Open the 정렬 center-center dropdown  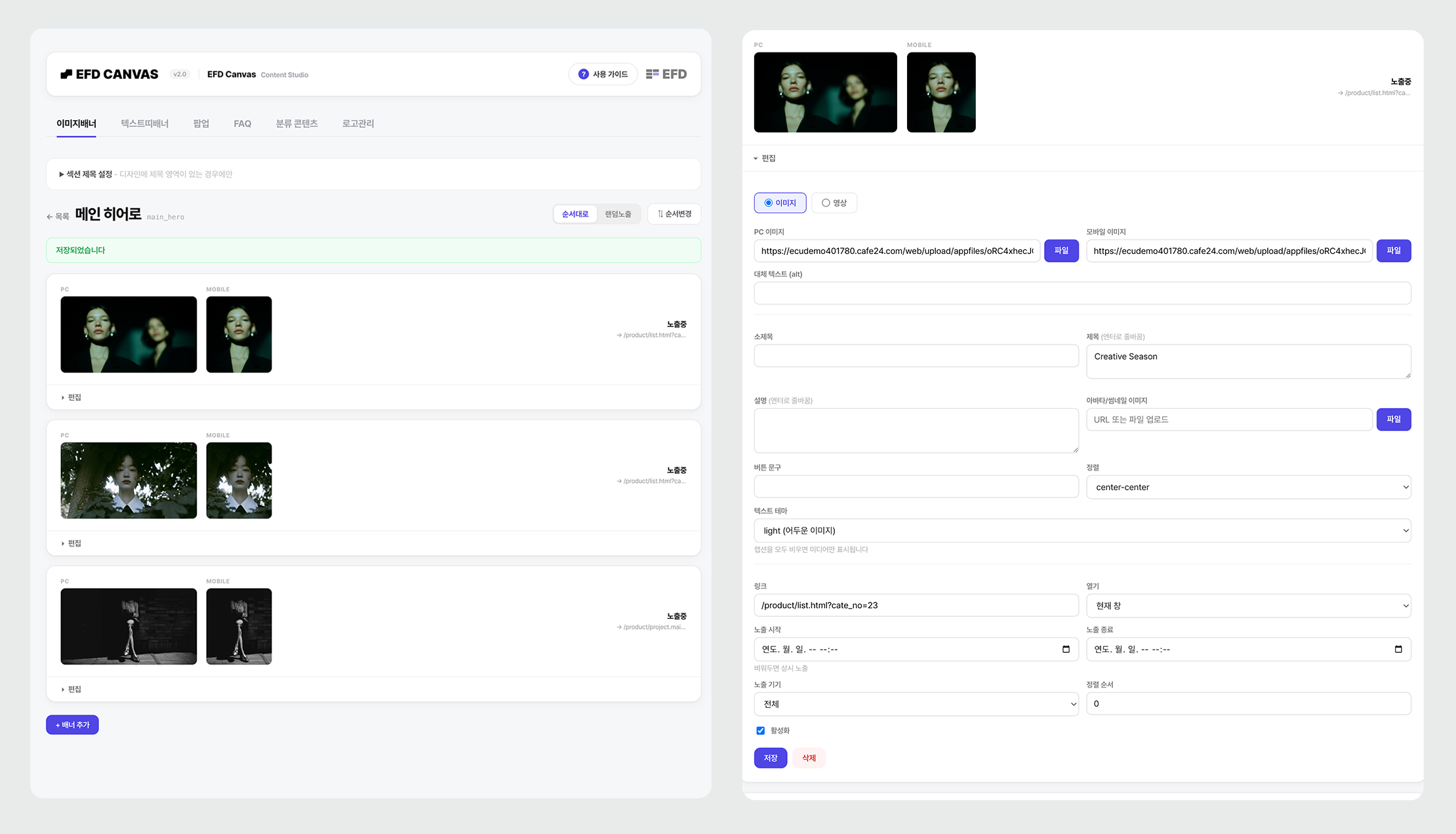[x=1248, y=487]
